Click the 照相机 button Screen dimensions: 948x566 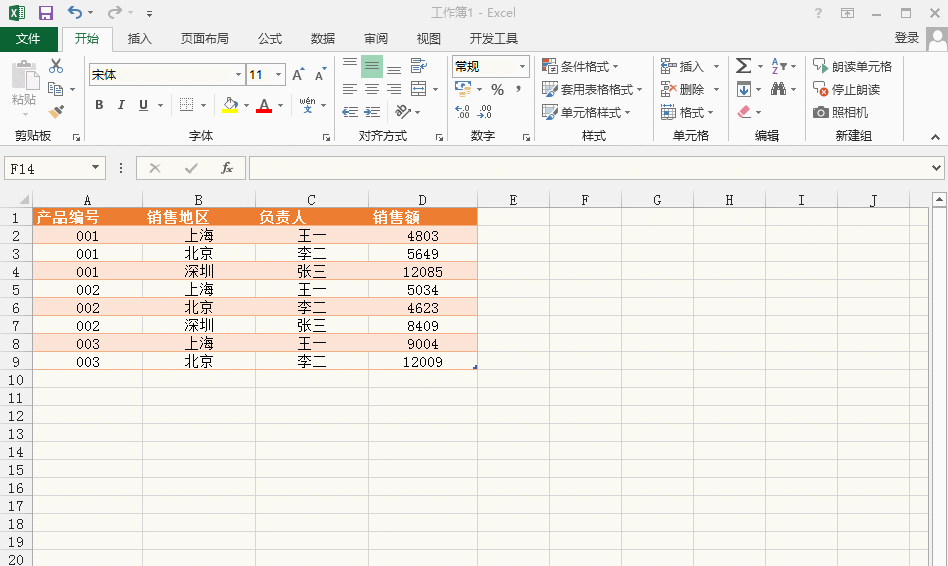pyautogui.click(x=840, y=112)
